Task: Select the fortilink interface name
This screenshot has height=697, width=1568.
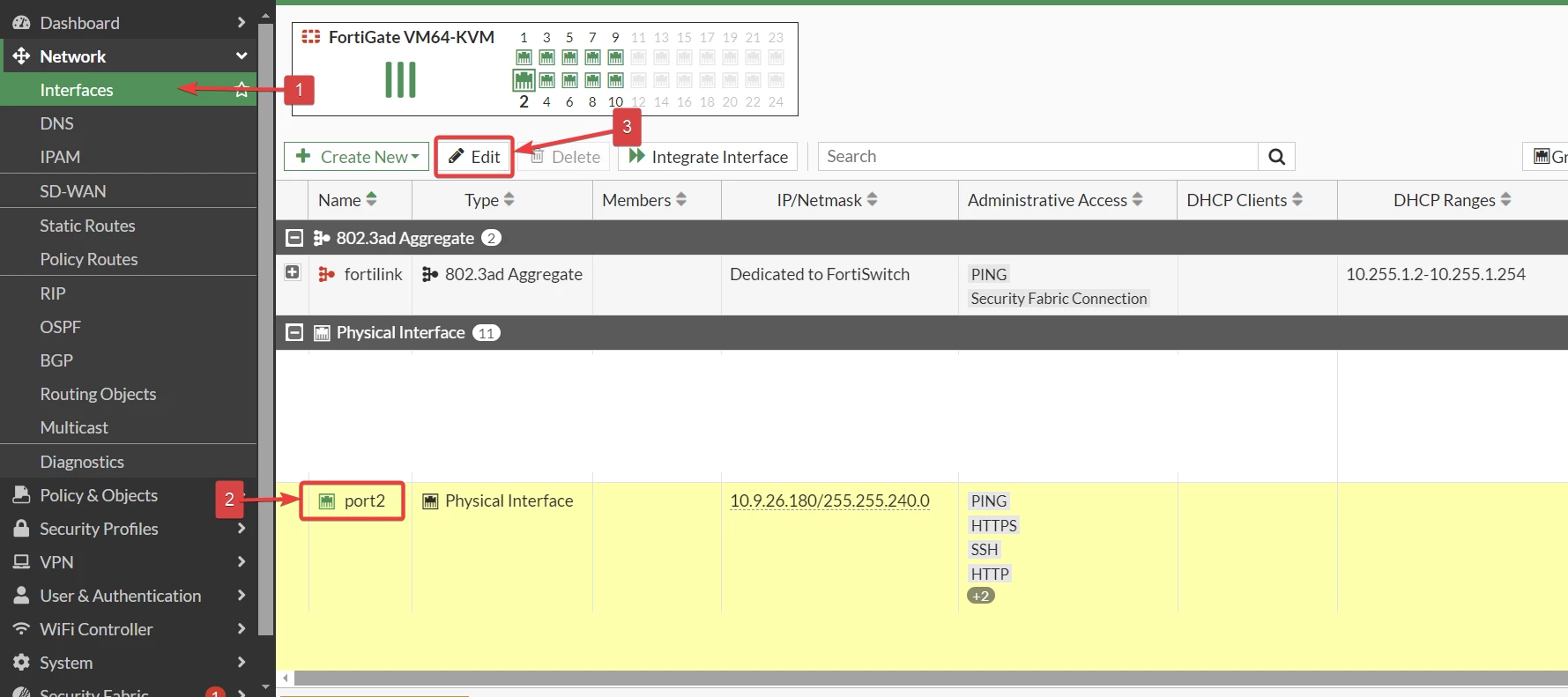Action: pos(373,275)
